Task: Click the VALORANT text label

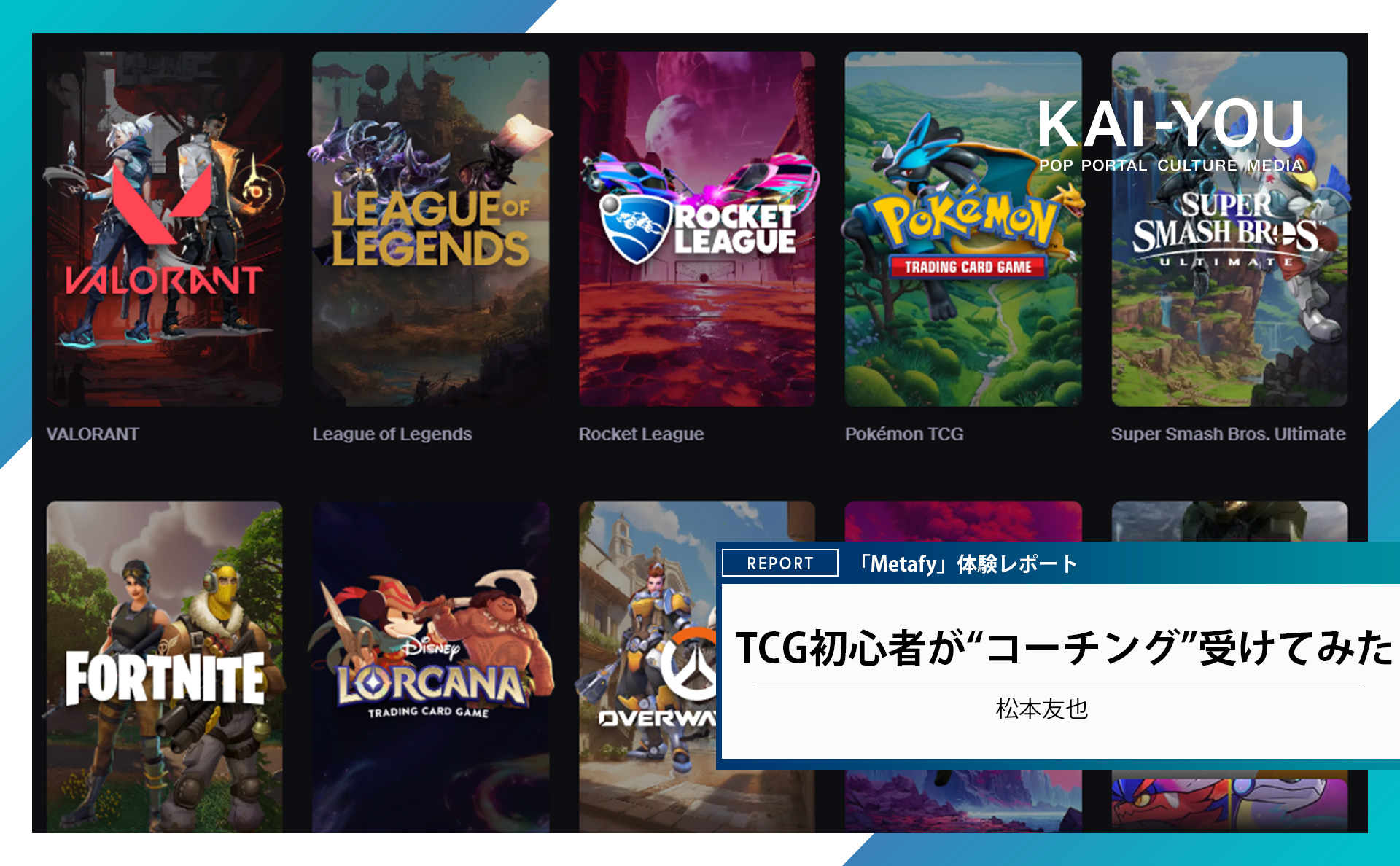Action: click(92, 434)
